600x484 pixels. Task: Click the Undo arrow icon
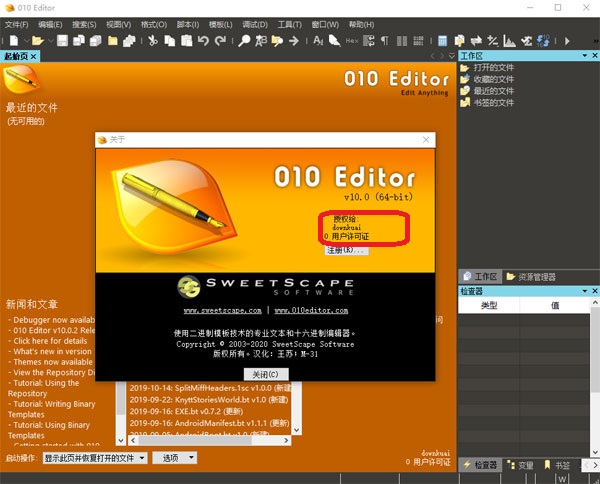[204, 41]
